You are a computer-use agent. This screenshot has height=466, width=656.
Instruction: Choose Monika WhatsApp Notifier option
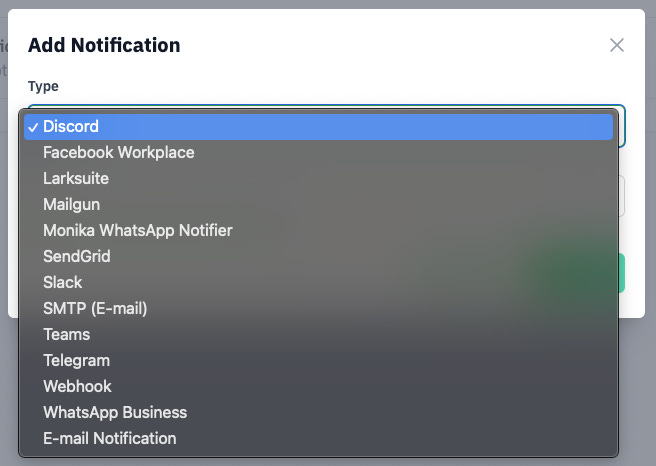[x=318, y=230]
